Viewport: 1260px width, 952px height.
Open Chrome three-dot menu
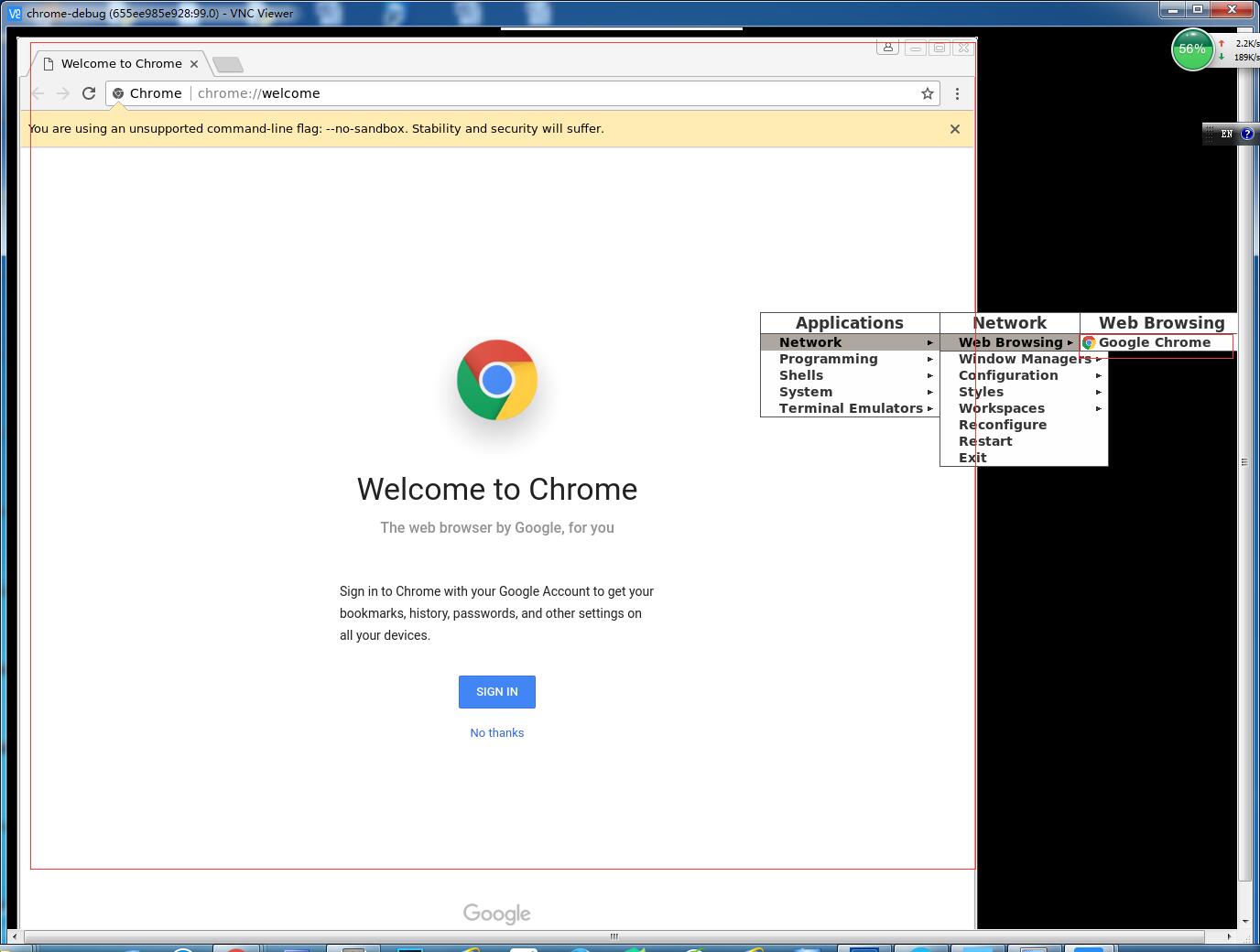[x=957, y=93]
